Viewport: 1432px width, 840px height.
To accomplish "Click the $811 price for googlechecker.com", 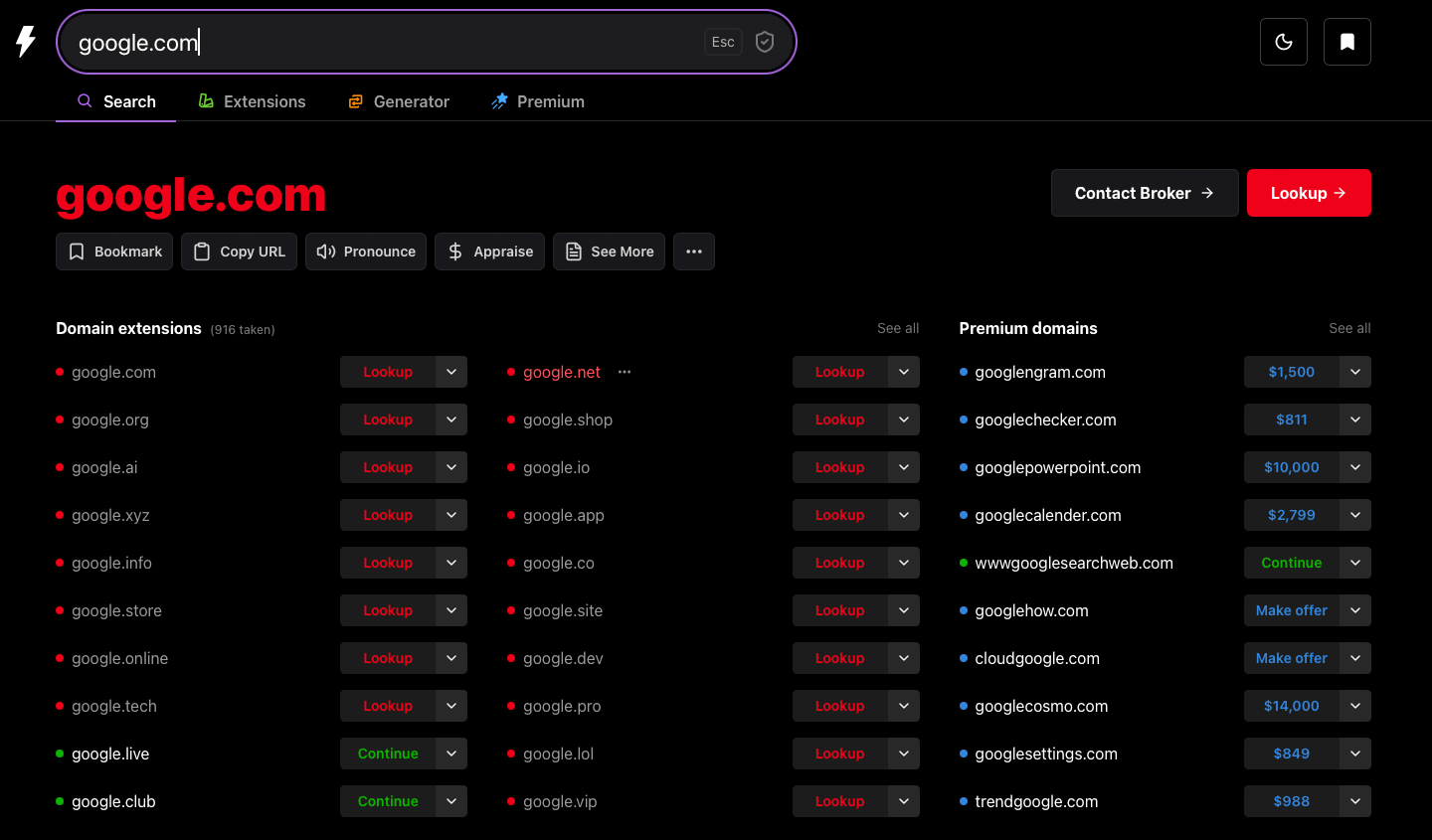I will click(1292, 420).
